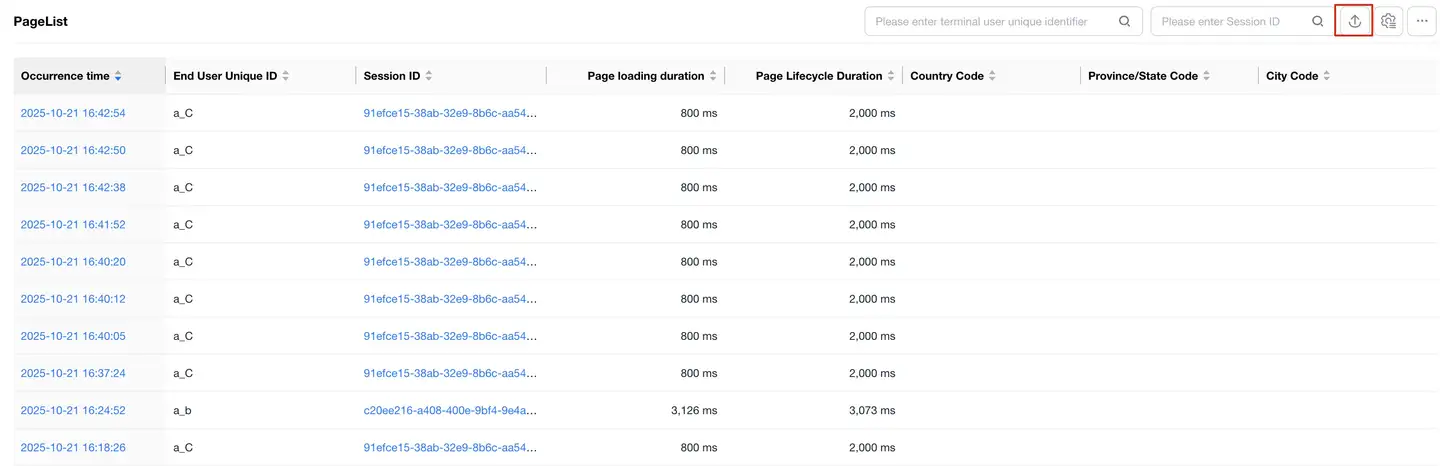
Task: Focus the Session ID search input
Action: coord(1230,21)
